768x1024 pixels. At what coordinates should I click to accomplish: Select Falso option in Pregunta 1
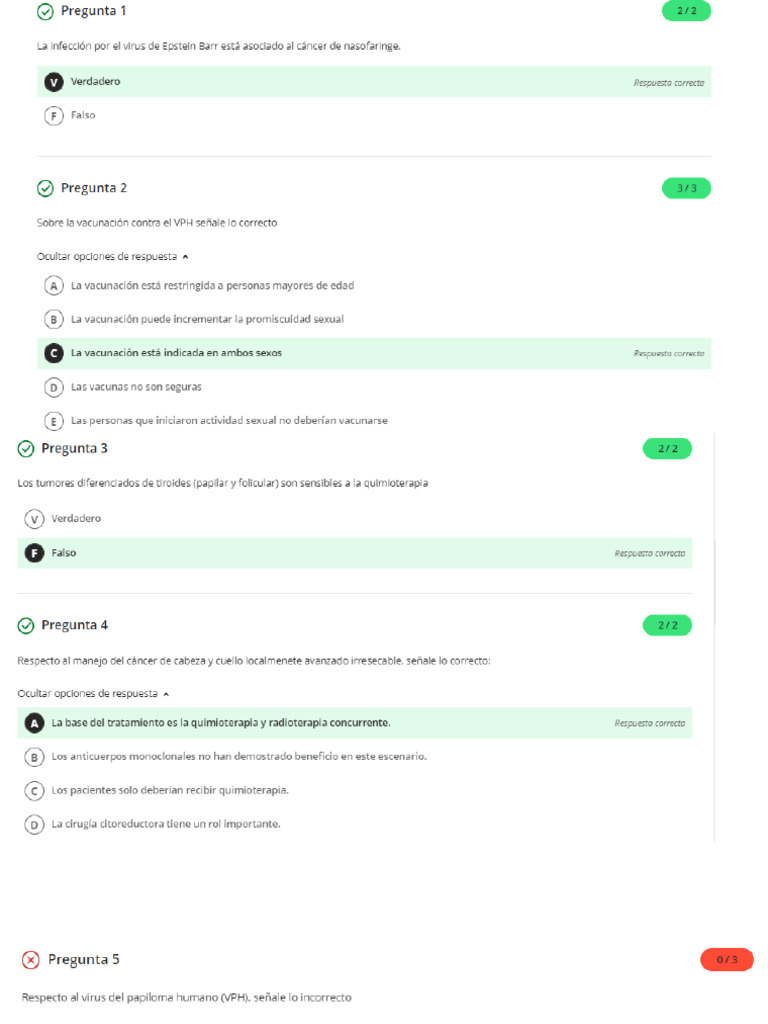point(54,115)
